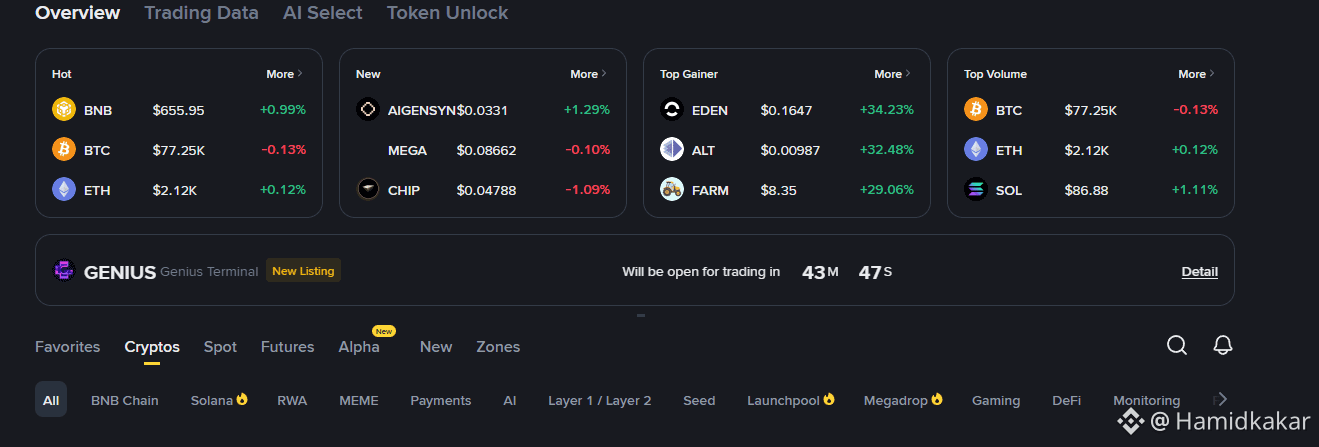The height and width of the screenshot is (447, 1319).
Task: Select the Spot tab
Action: coord(220,347)
